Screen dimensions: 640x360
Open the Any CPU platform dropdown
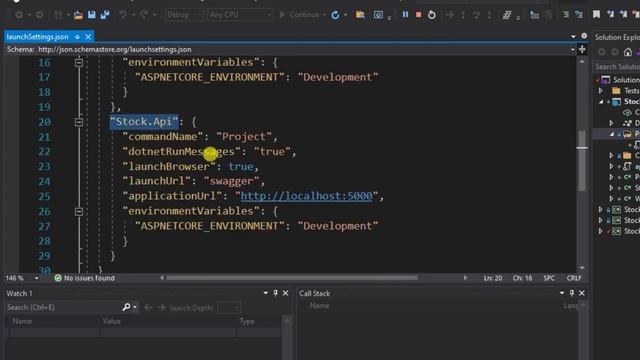[240, 15]
